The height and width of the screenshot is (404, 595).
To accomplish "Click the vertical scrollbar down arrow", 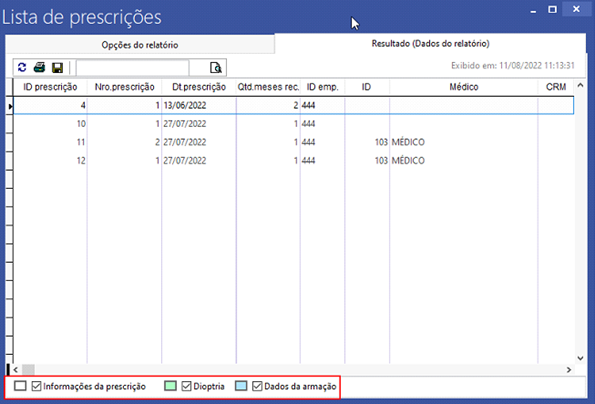I will [580, 358].
